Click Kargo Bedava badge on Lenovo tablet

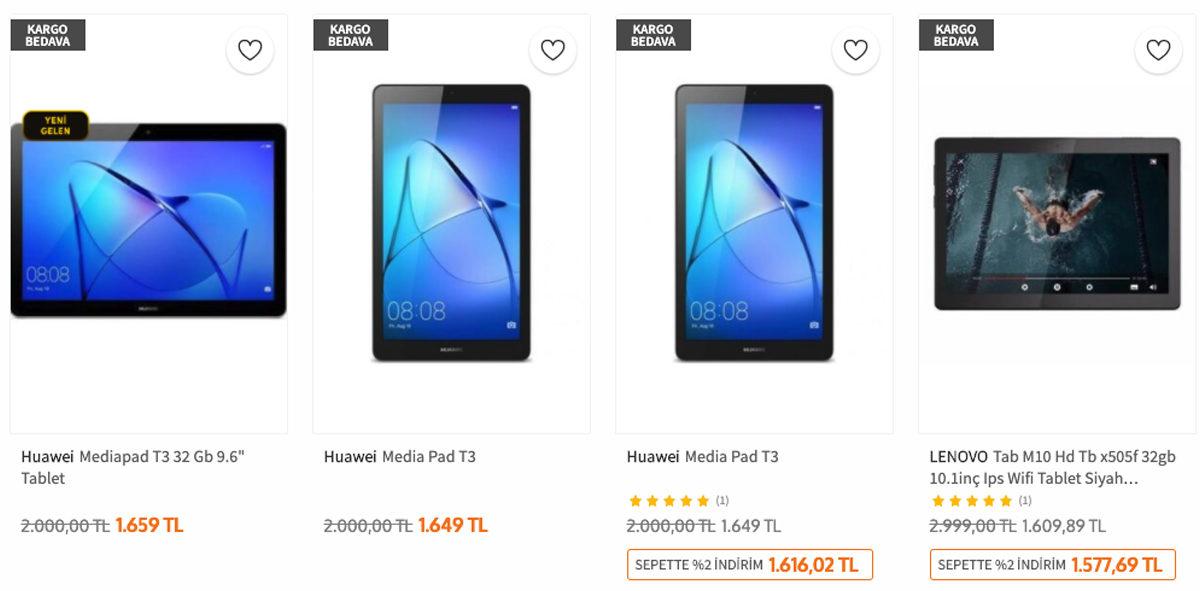(956, 35)
